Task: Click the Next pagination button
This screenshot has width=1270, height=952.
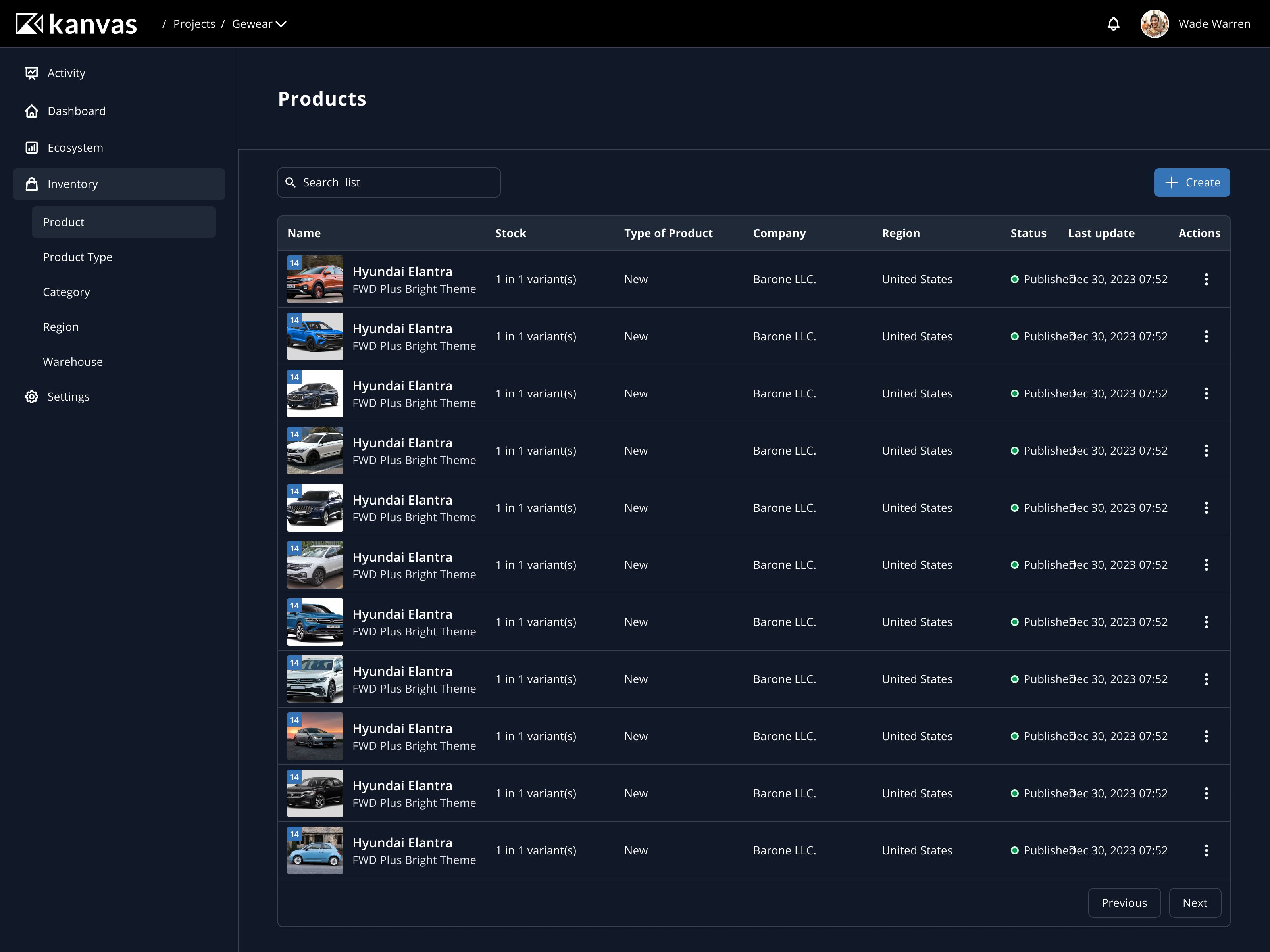Action: coord(1195,903)
